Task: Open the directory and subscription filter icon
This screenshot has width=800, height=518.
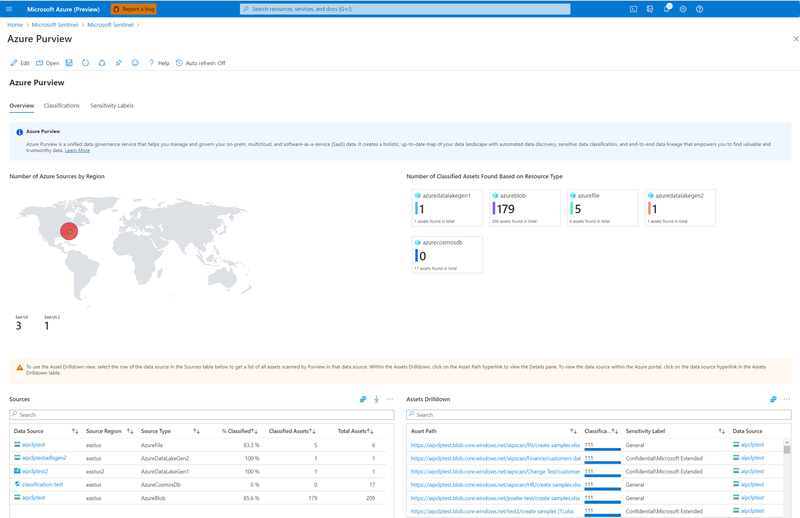Action: point(649,9)
